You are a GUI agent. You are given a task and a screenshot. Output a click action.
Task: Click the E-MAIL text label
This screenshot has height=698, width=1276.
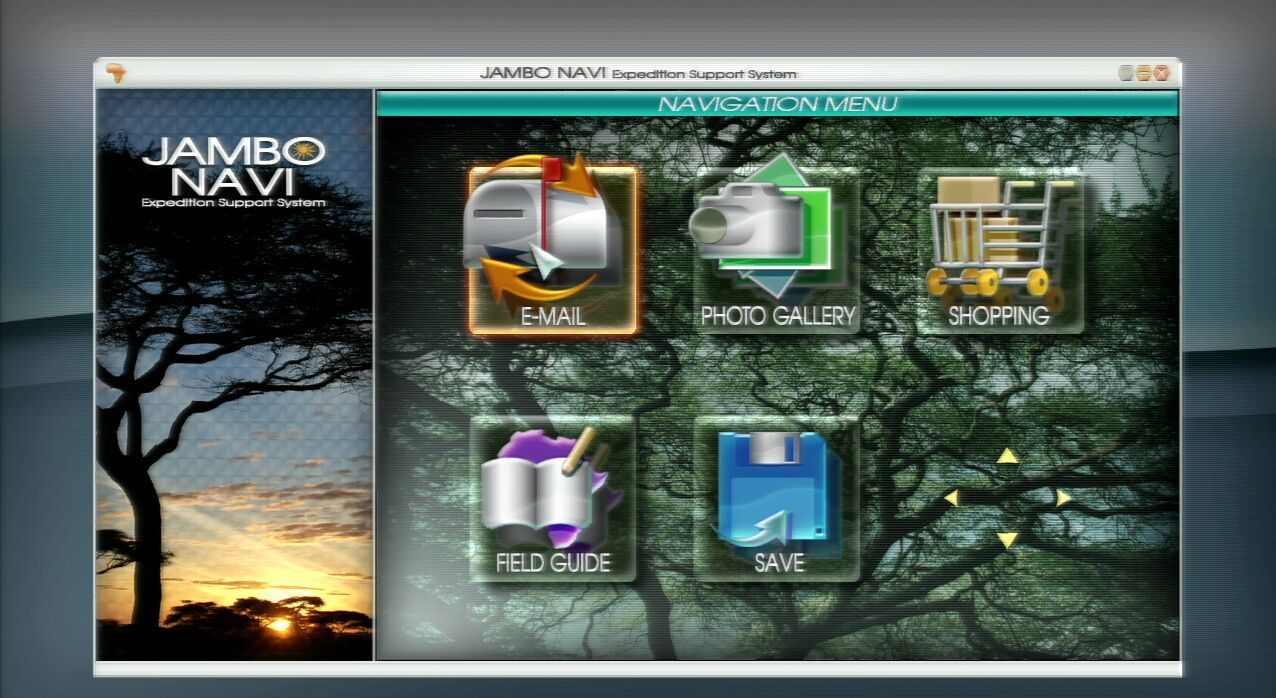pyautogui.click(x=553, y=316)
